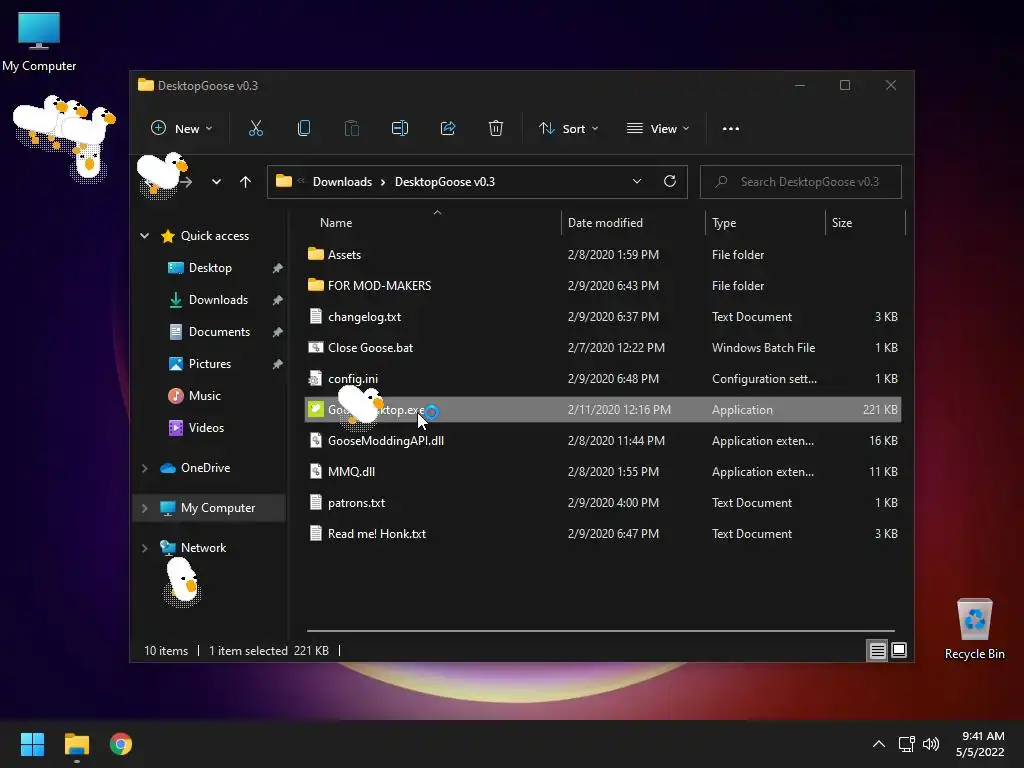This screenshot has height=768, width=1024.
Task: Show hidden icons in the system tray
Action: click(879, 744)
